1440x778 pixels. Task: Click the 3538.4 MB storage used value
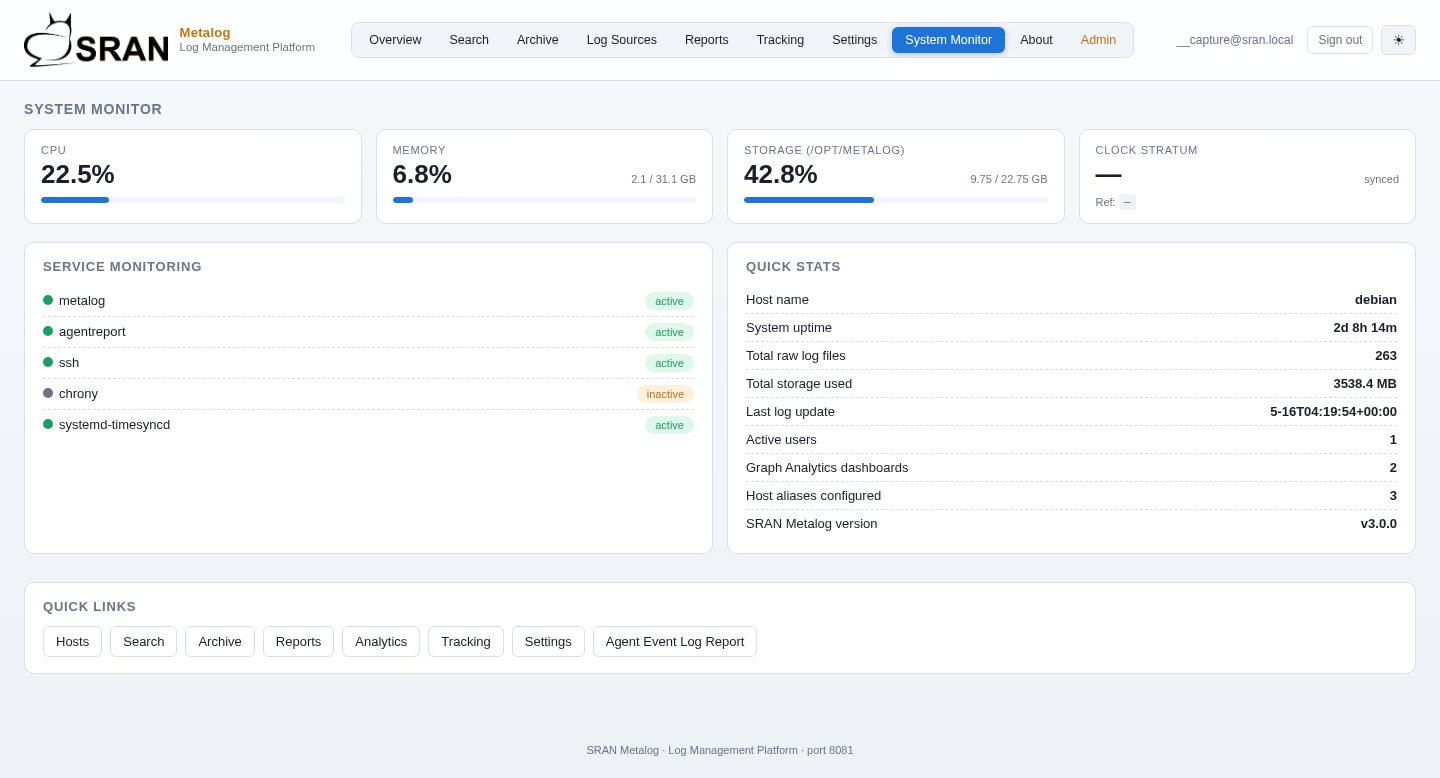(x=1365, y=383)
